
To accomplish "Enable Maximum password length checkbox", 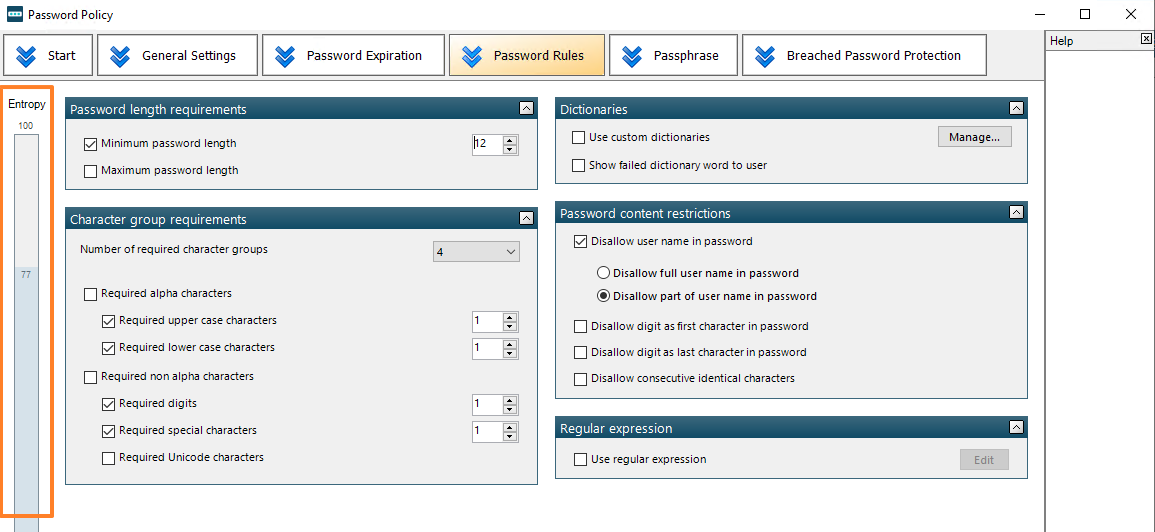I will (x=91, y=171).
